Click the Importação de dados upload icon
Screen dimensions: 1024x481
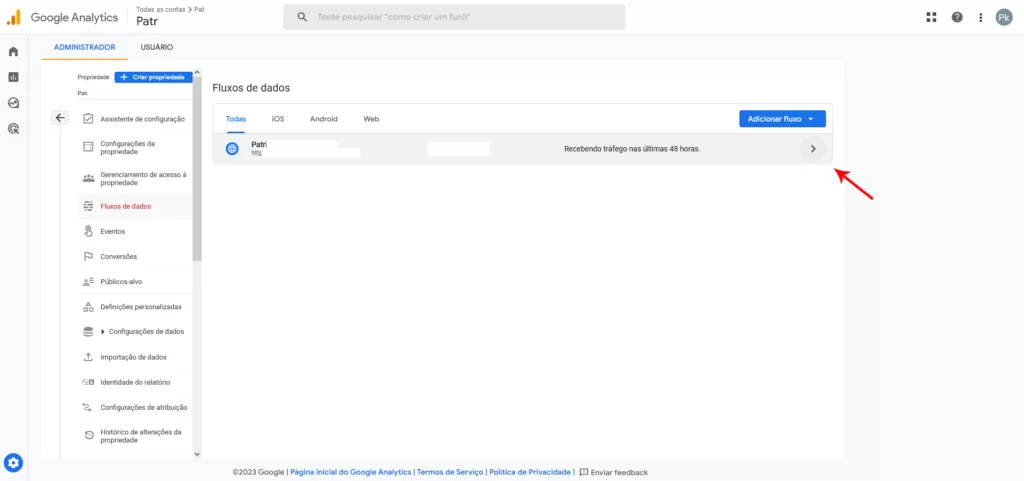click(x=88, y=357)
